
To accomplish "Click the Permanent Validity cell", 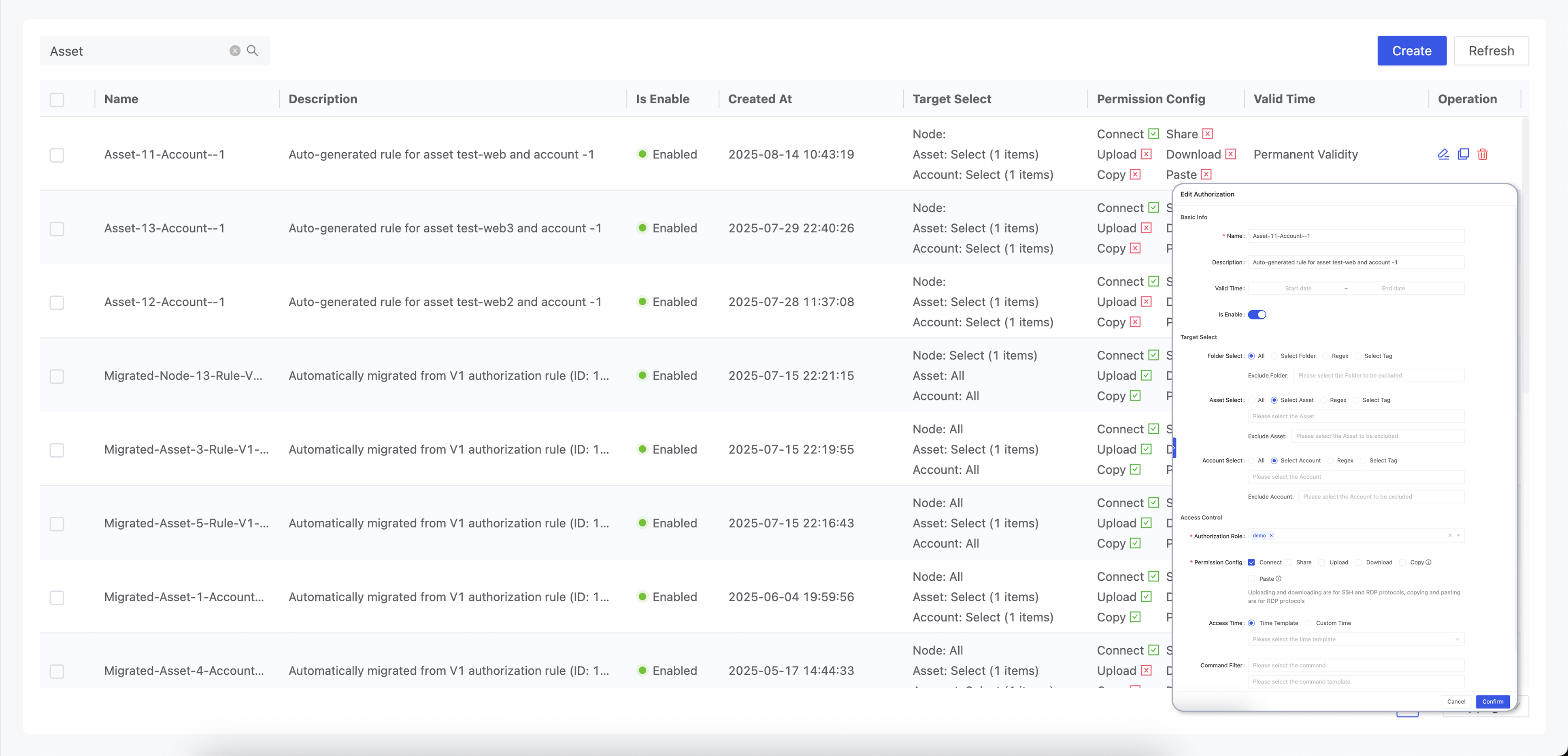I will tap(1306, 155).
